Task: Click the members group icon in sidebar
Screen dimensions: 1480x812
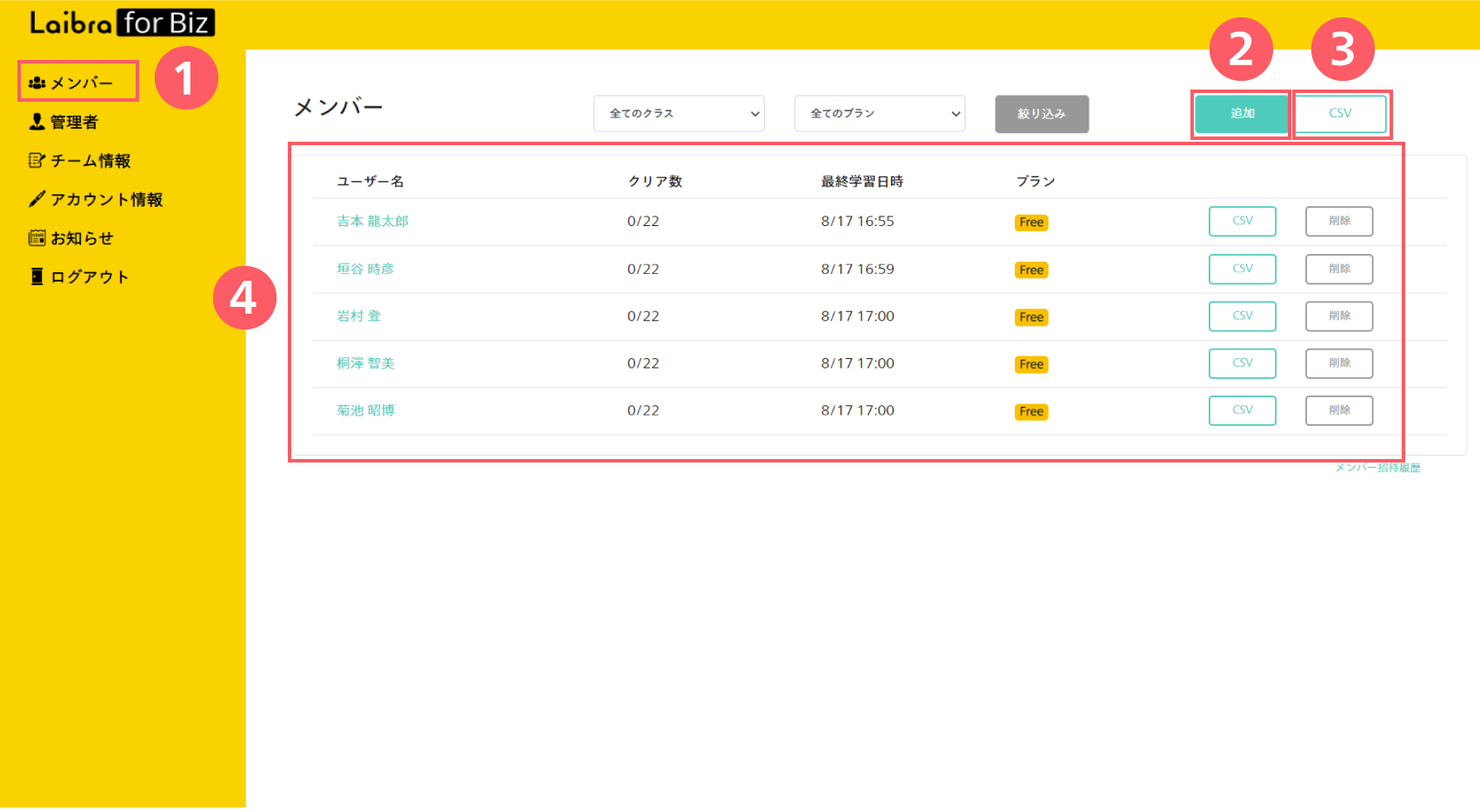Action: pyautogui.click(x=37, y=83)
